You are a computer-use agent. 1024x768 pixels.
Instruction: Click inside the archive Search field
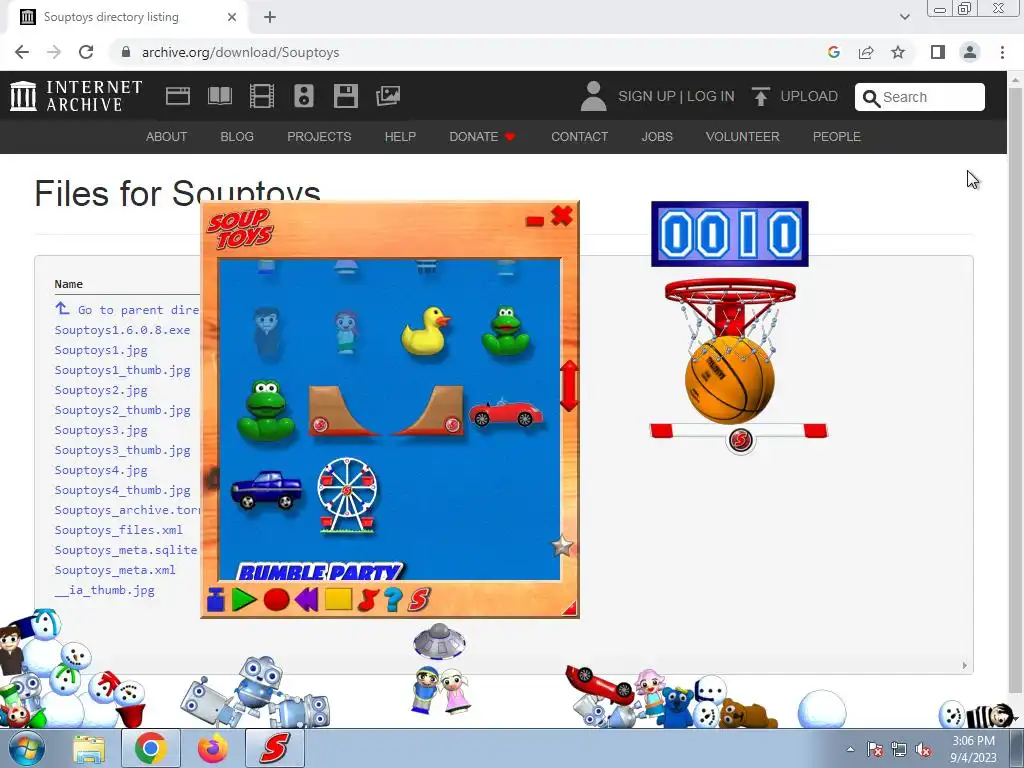pos(920,97)
